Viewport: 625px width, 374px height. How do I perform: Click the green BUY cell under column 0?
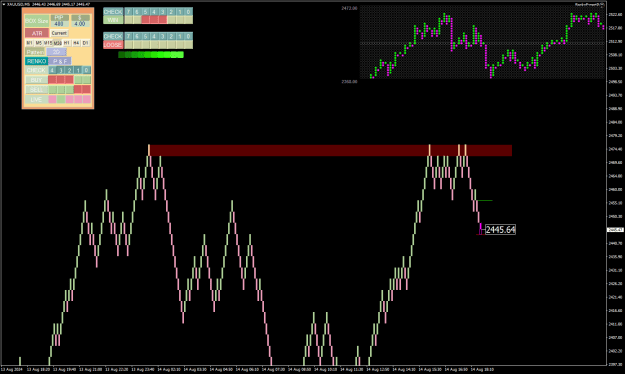[86, 80]
